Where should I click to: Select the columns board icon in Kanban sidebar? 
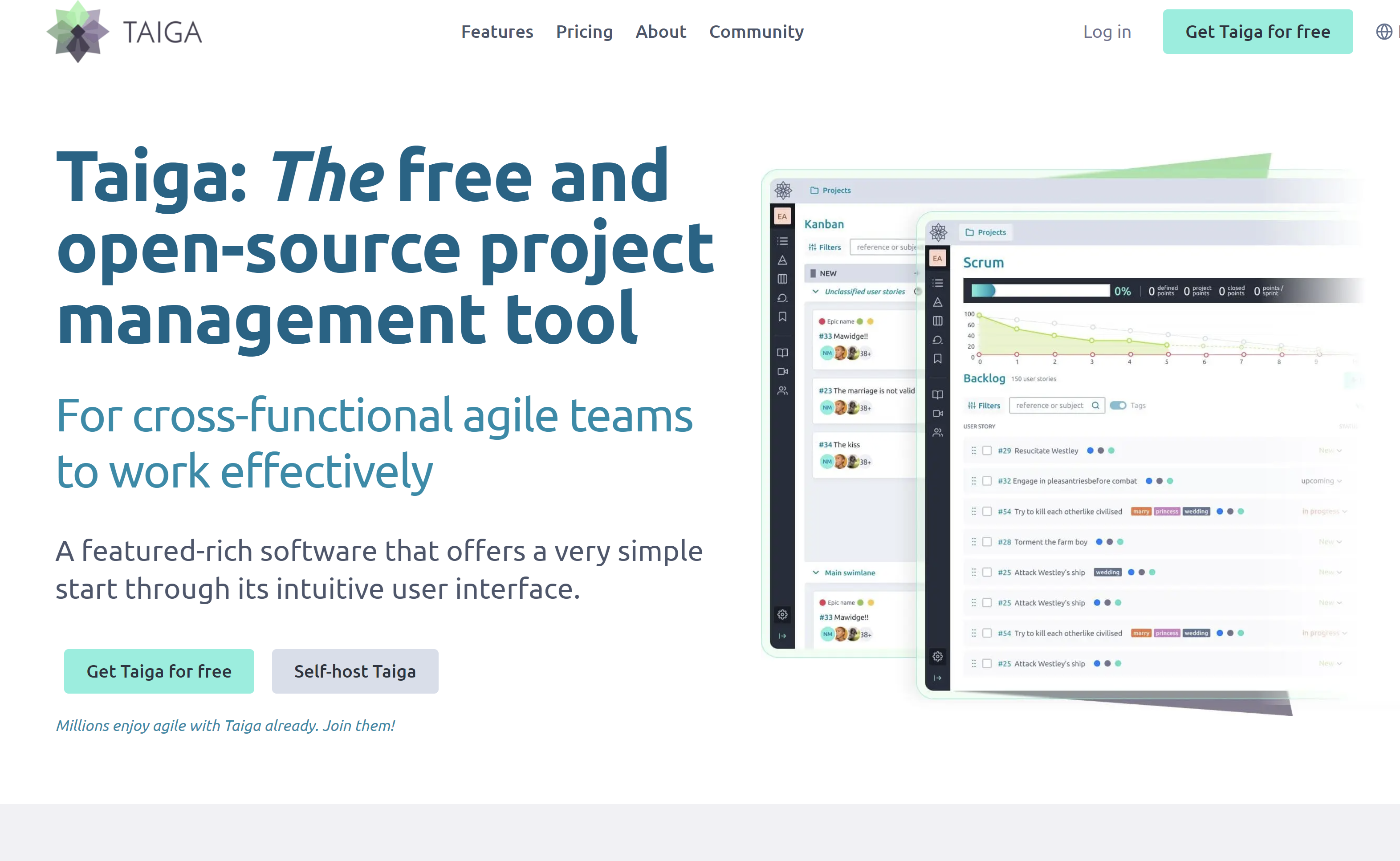point(782,279)
